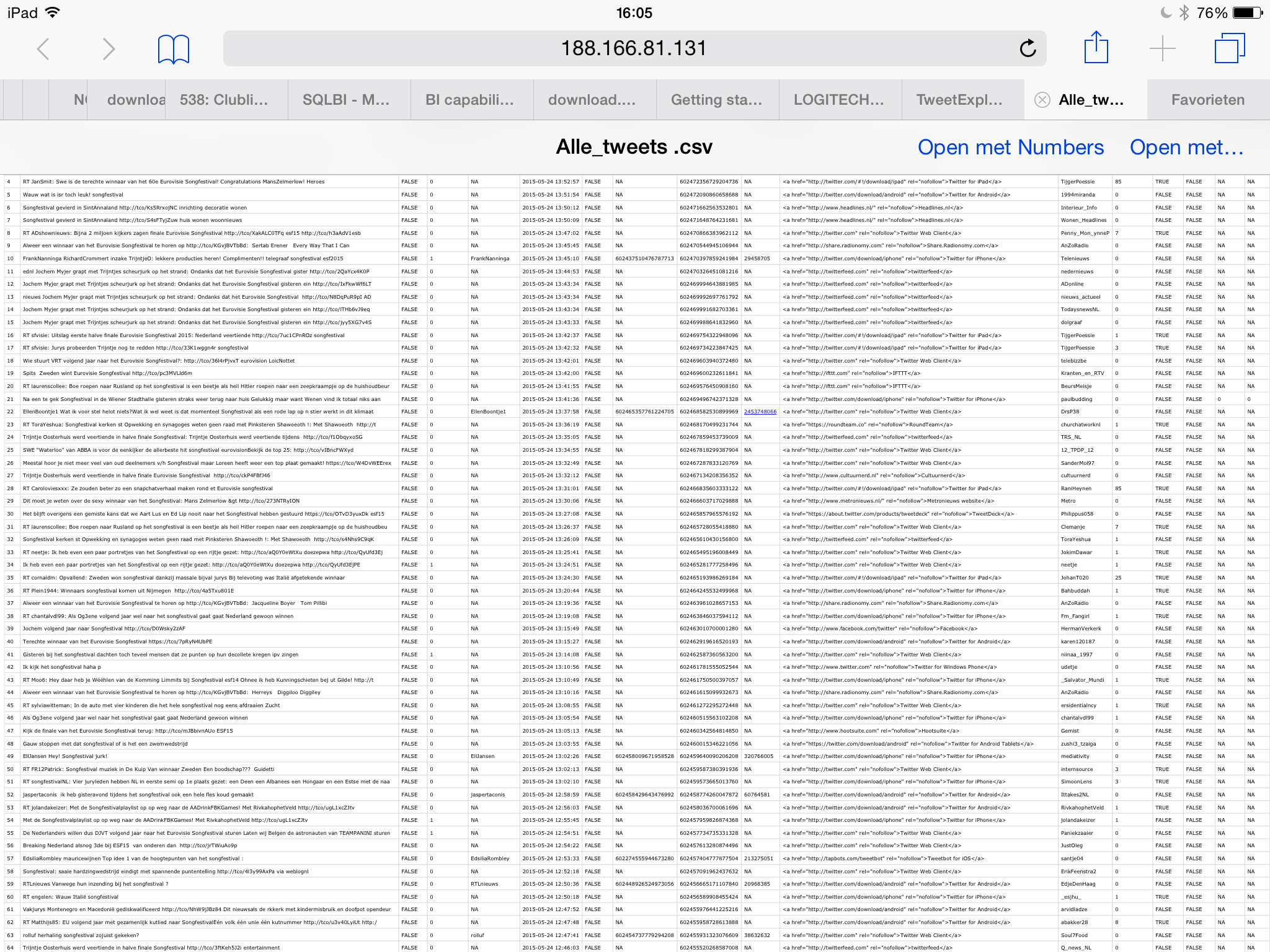Select the Getting sta... tab
The width and height of the screenshot is (1270, 952).
[717, 100]
